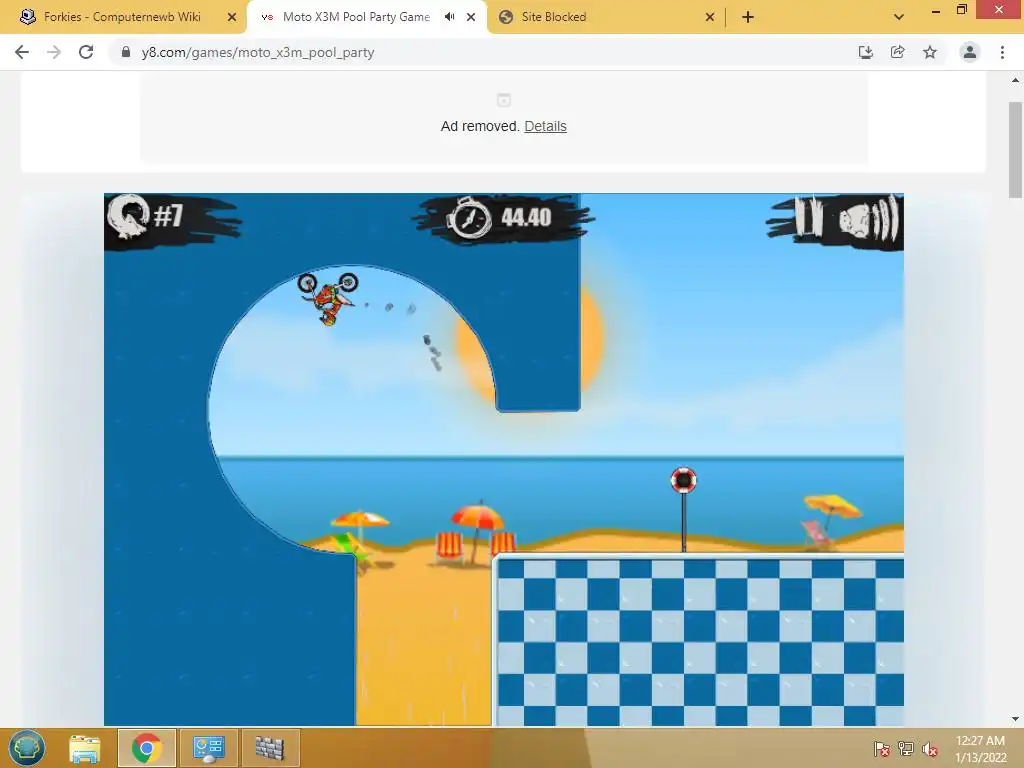Image resolution: width=1024 pixels, height=768 pixels.
Task: Open Action Center flag in tray
Action: coord(882,749)
